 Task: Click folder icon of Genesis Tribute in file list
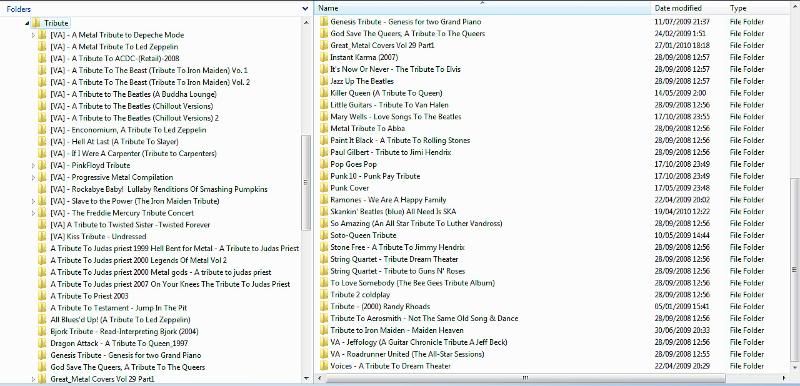pyautogui.click(x=323, y=22)
